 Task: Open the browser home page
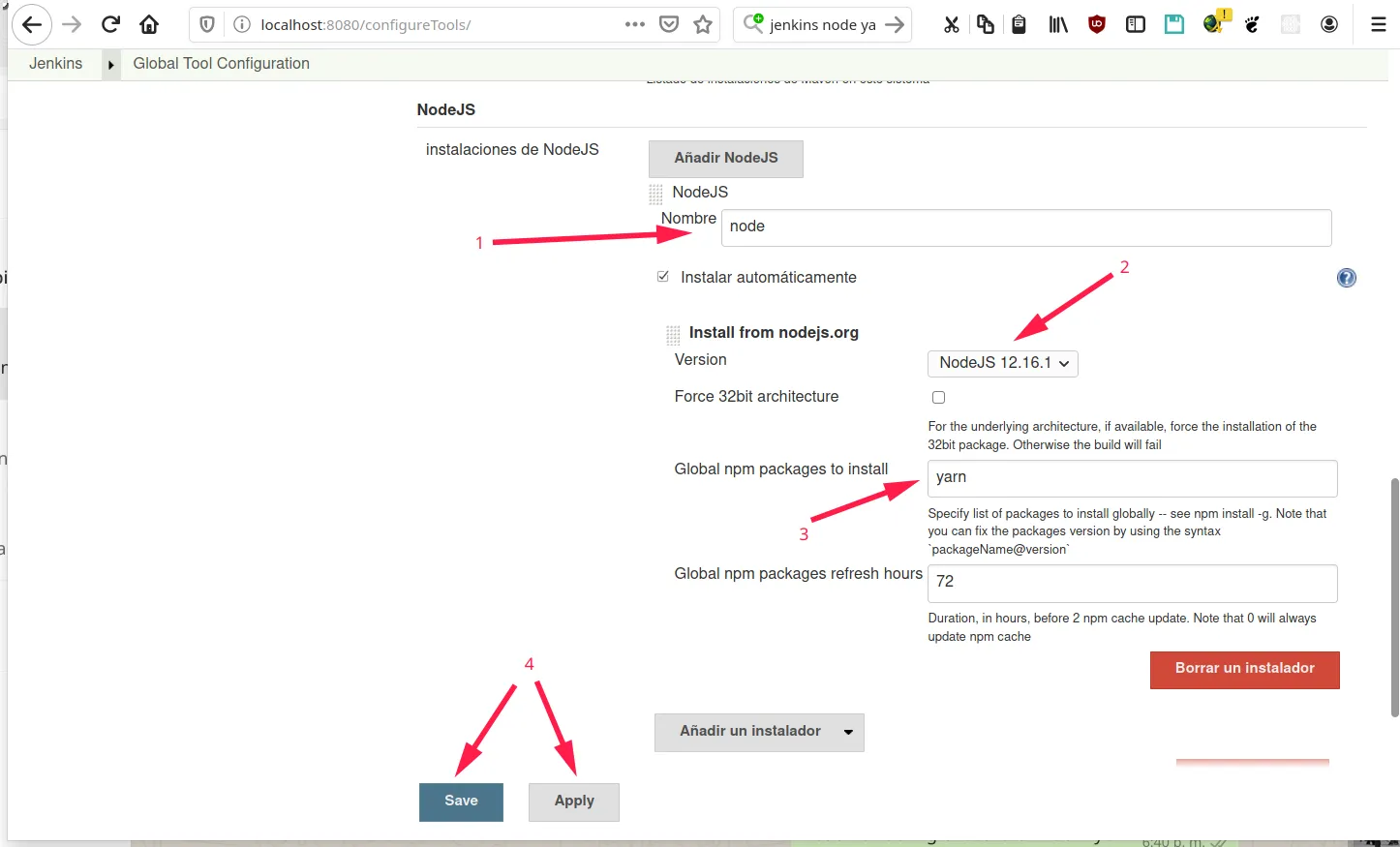coord(149,25)
